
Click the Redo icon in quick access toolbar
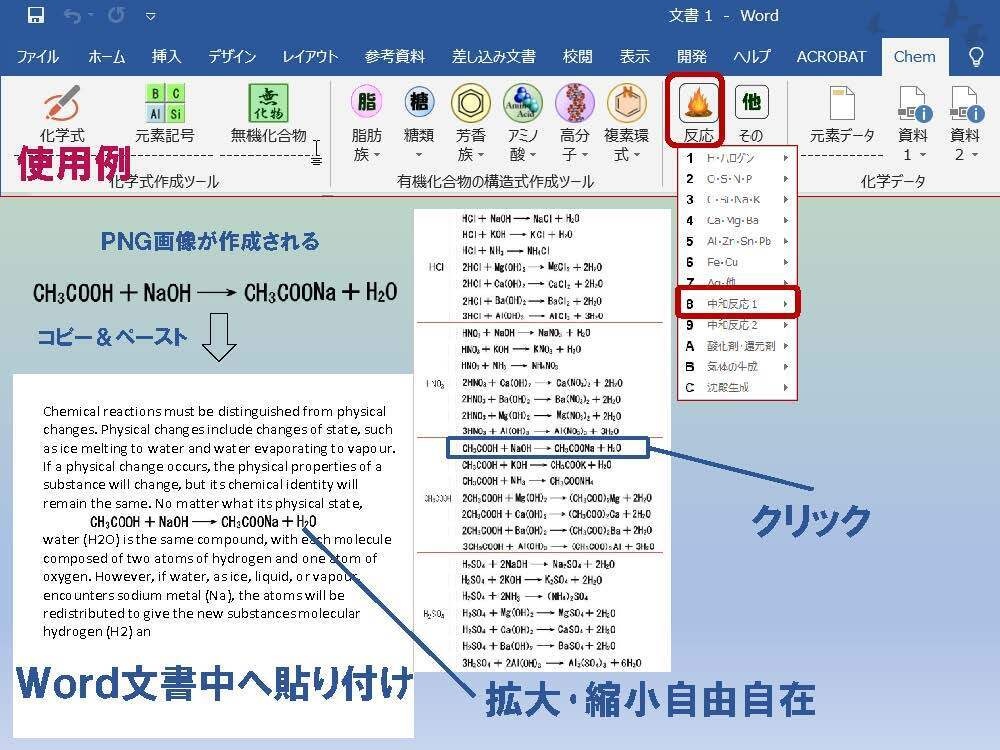tap(116, 15)
